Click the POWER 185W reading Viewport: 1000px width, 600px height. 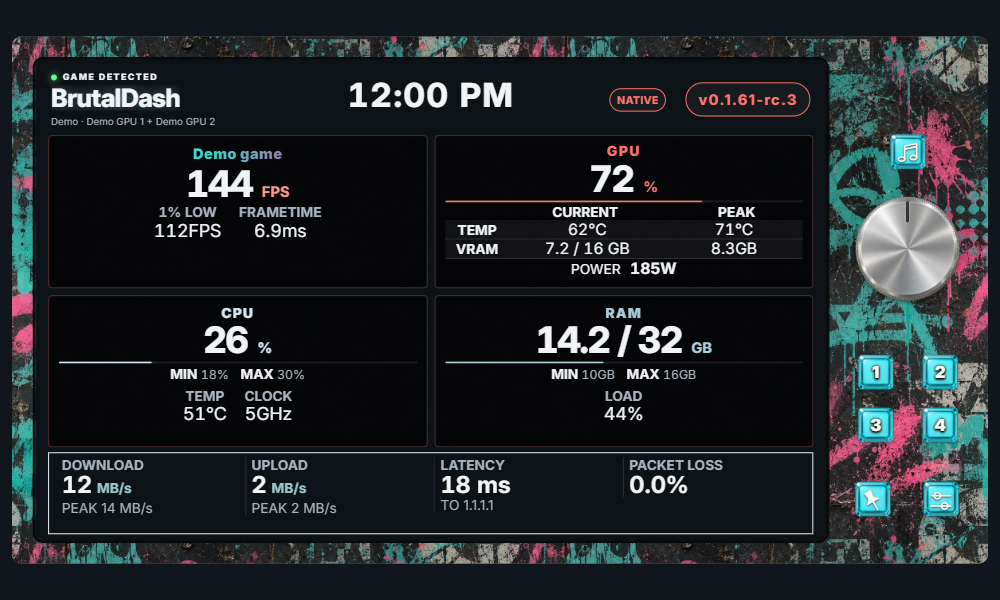623,268
